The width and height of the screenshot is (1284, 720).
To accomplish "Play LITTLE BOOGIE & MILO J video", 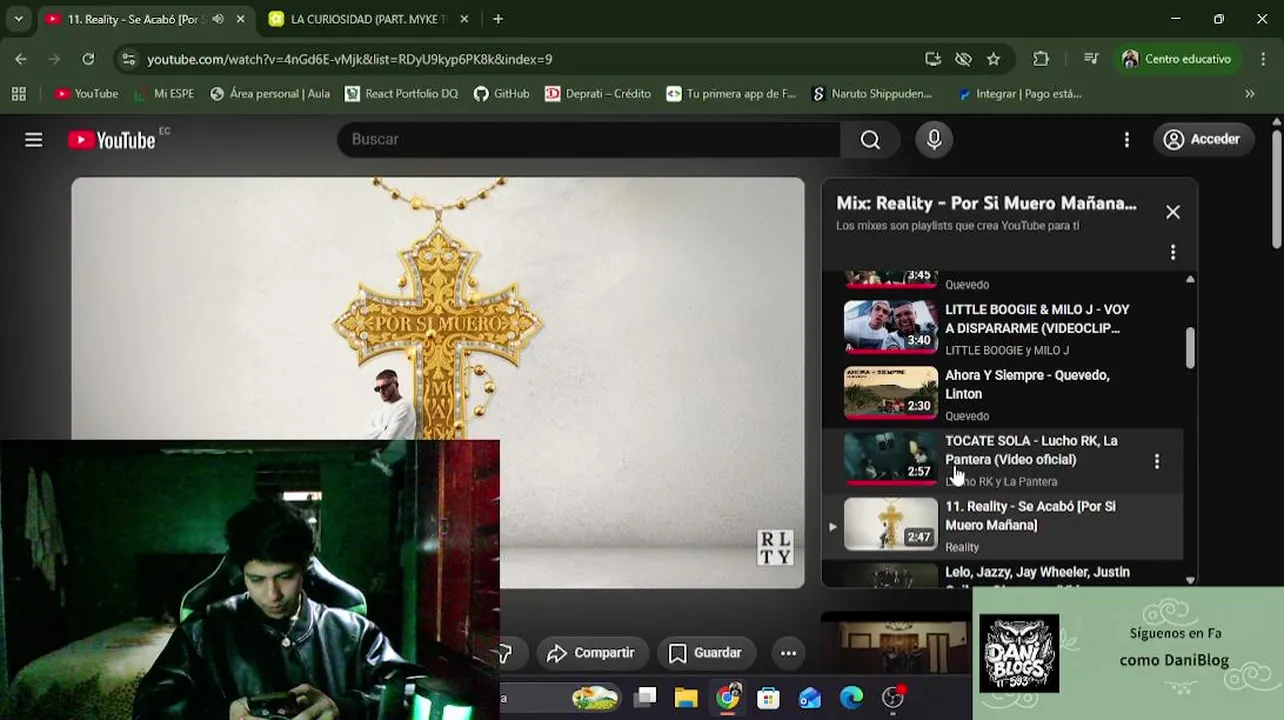I will click(x=891, y=328).
